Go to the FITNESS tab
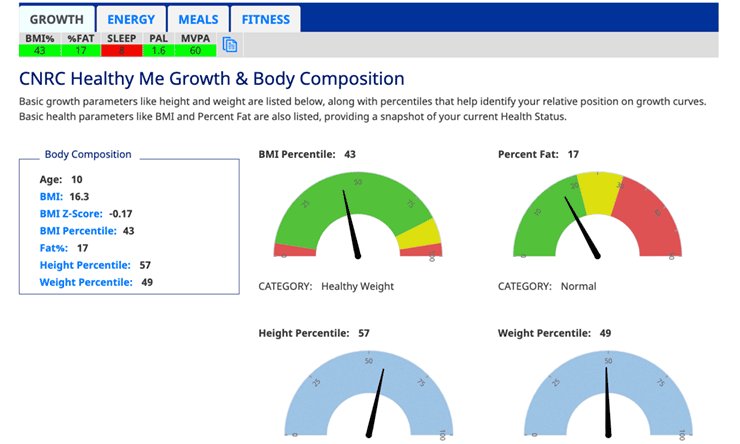The image size is (740, 444). tap(265, 19)
